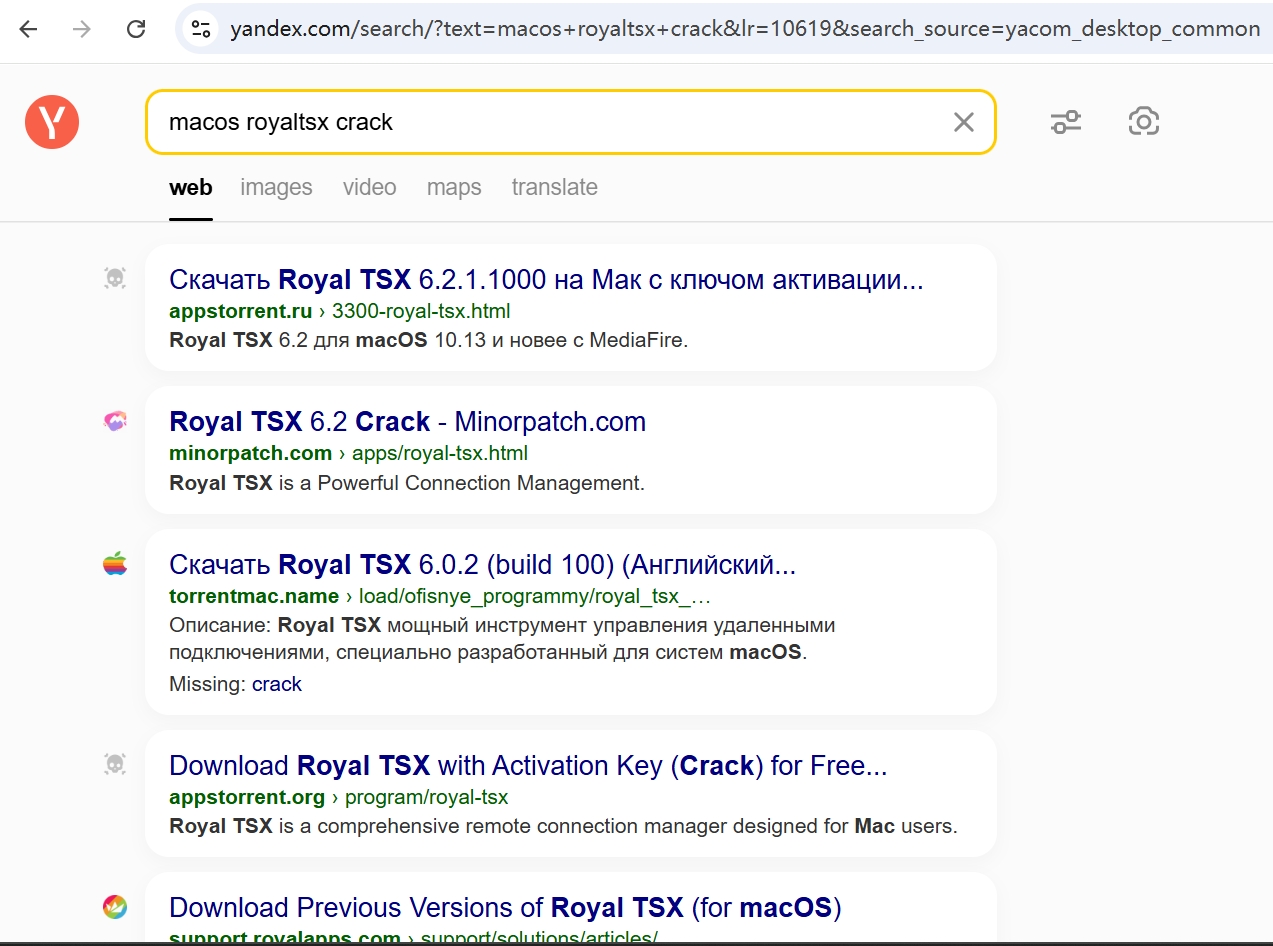
Task: Switch to the images tab
Action: pos(276,187)
